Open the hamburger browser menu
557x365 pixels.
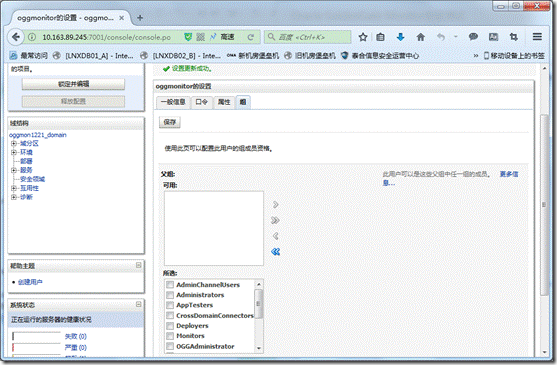(537, 37)
